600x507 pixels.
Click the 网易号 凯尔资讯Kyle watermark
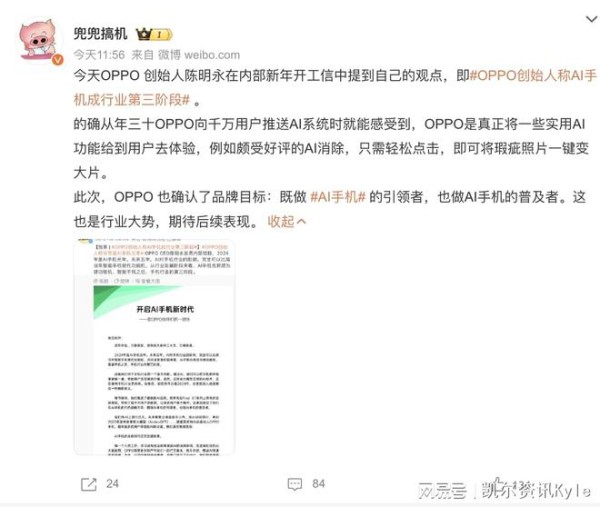pyautogui.click(x=504, y=490)
